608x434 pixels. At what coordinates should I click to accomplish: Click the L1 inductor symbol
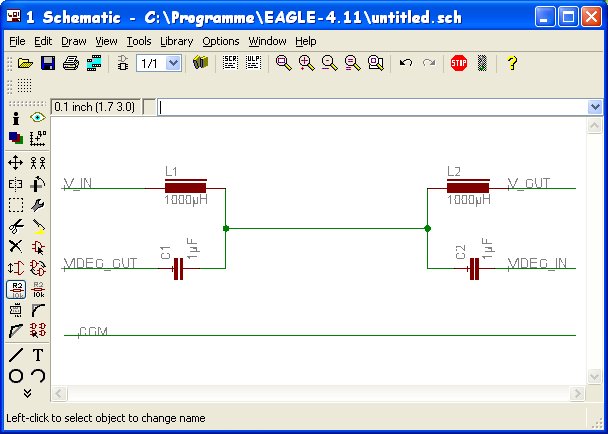185,187
